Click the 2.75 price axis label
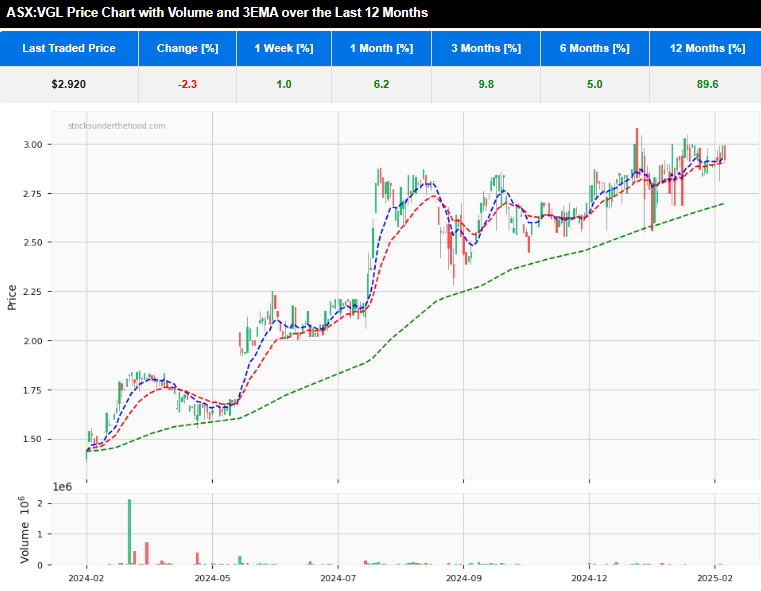 33,194
